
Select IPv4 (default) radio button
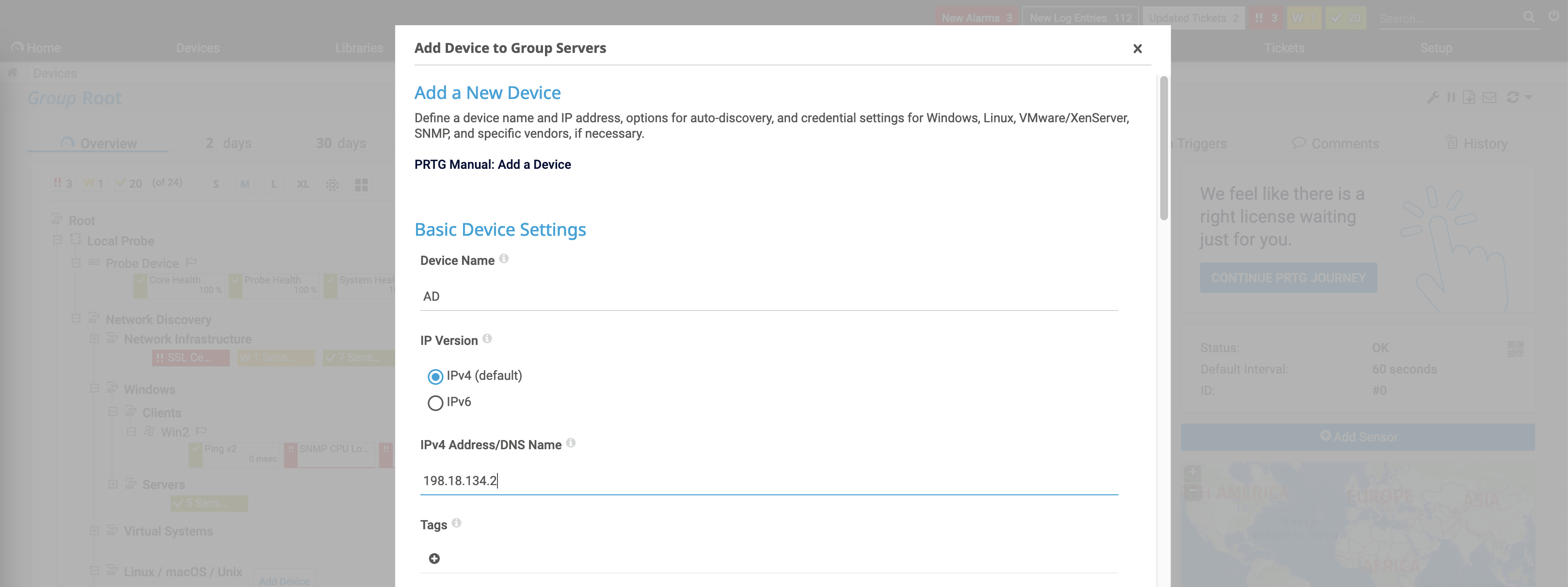(435, 377)
